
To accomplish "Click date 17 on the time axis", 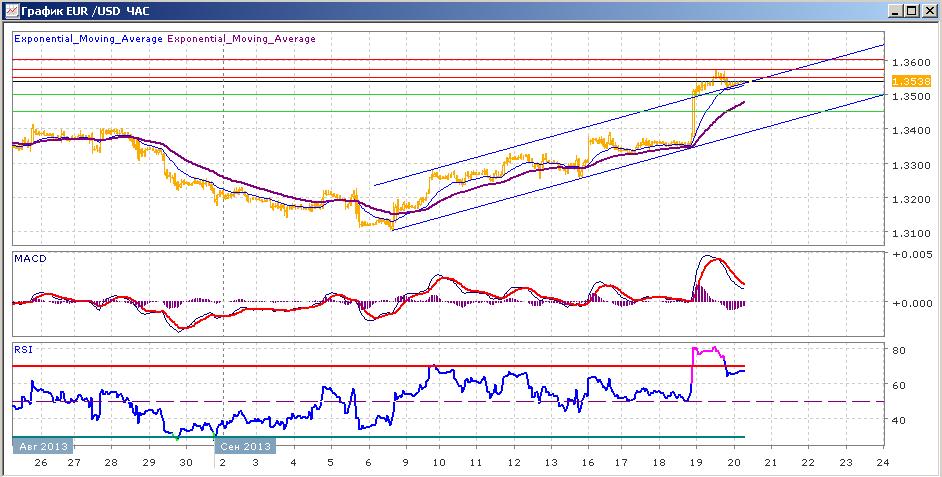I will click(621, 463).
